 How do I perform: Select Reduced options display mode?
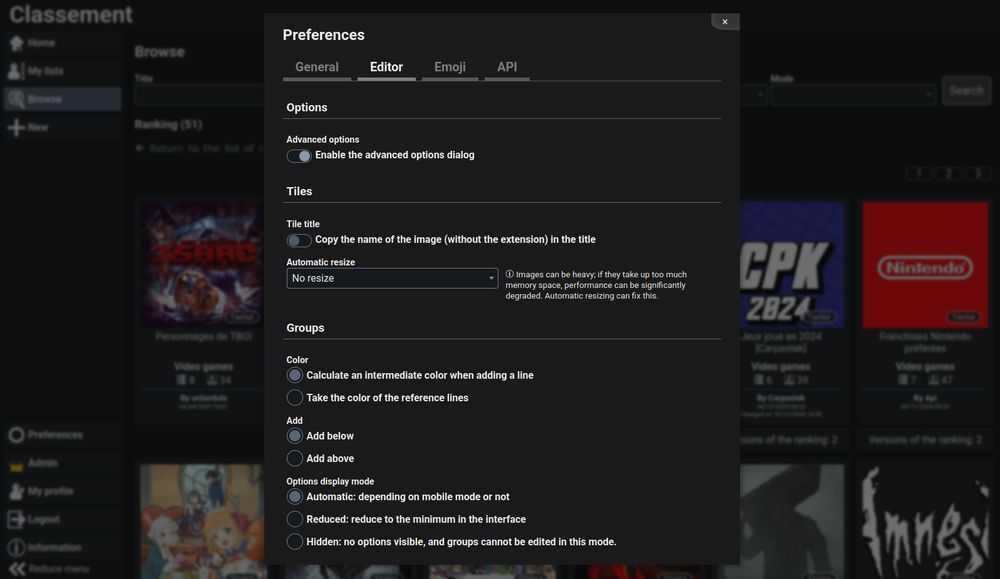pyautogui.click(x=295, y=519)
